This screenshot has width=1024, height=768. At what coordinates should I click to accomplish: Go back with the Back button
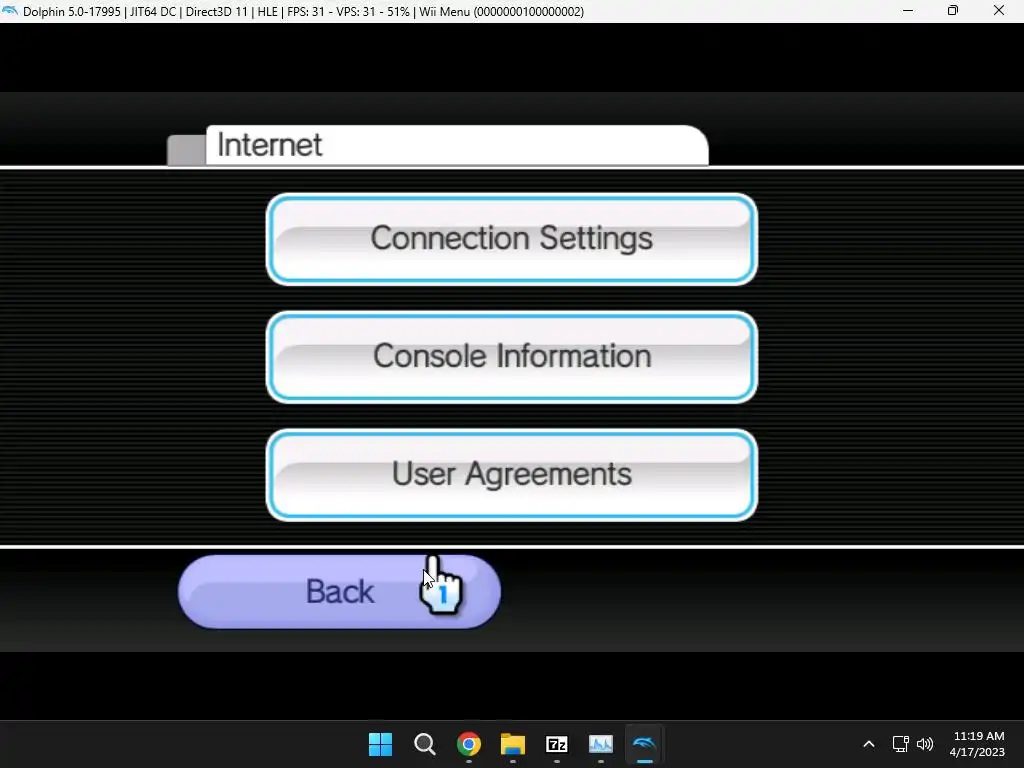(339, 592)
